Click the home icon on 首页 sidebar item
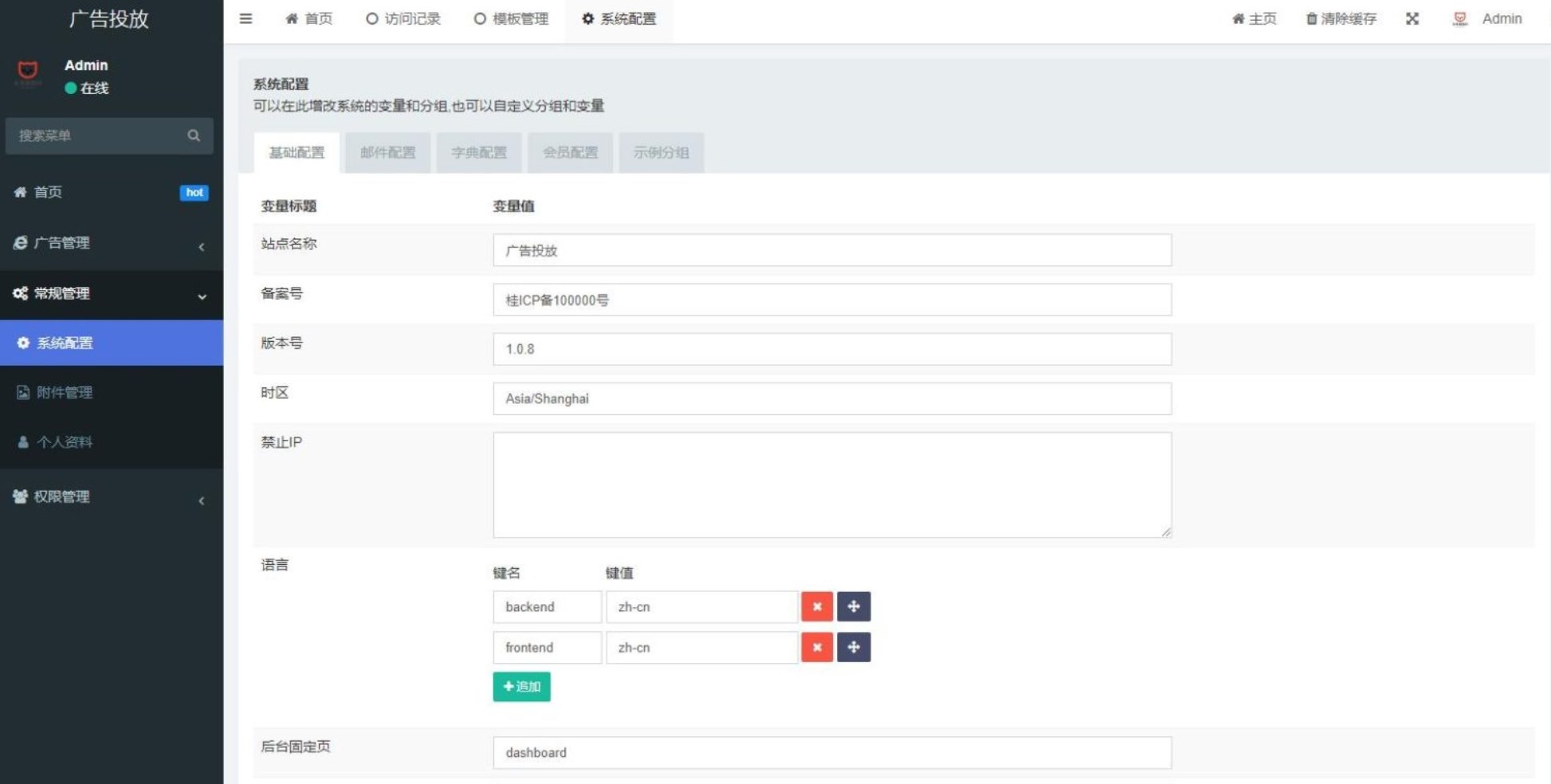 (20, 192)
